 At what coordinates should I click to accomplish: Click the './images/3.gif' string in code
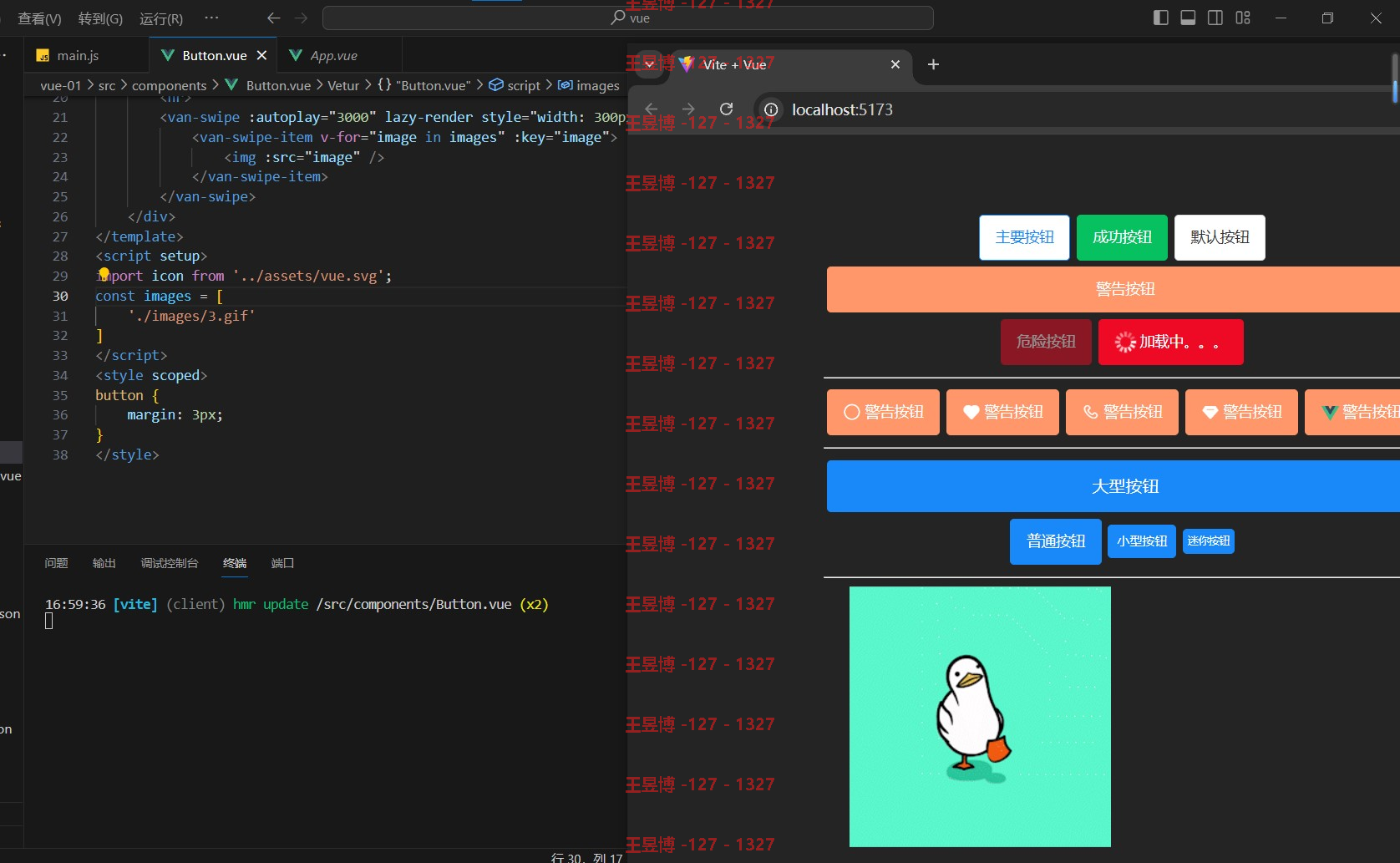click(x=191, y=316)
